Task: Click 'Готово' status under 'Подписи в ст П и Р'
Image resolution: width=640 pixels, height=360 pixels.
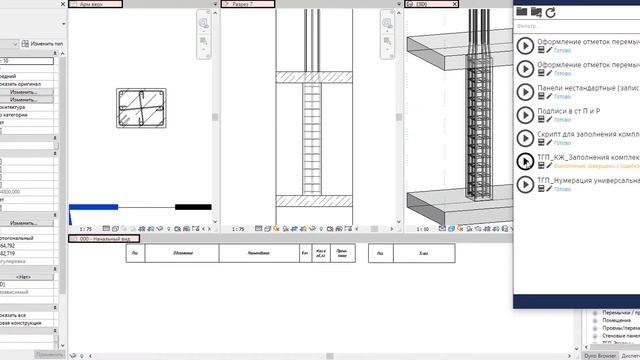Action: [x=562, y=120]
